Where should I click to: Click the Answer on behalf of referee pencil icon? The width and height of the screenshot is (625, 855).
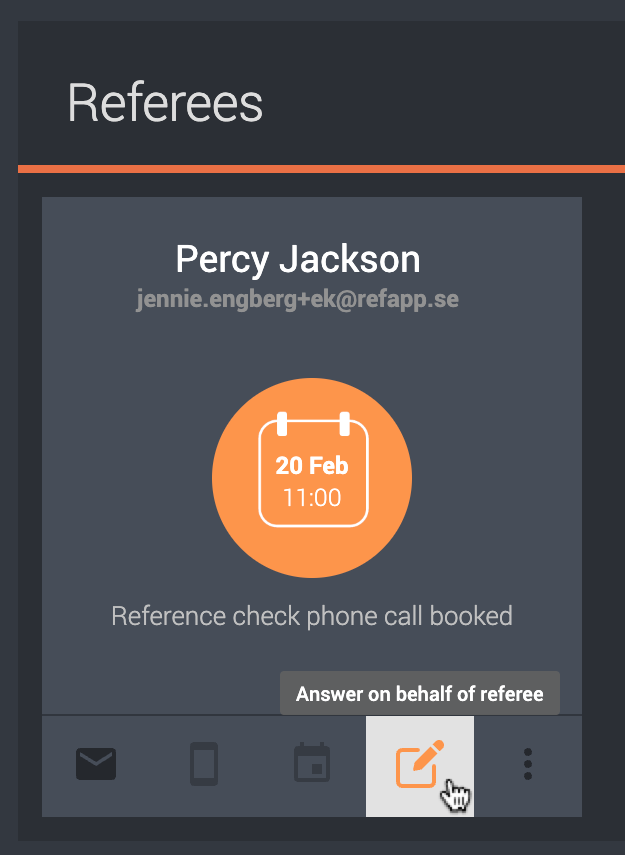[x=419, y=764]
